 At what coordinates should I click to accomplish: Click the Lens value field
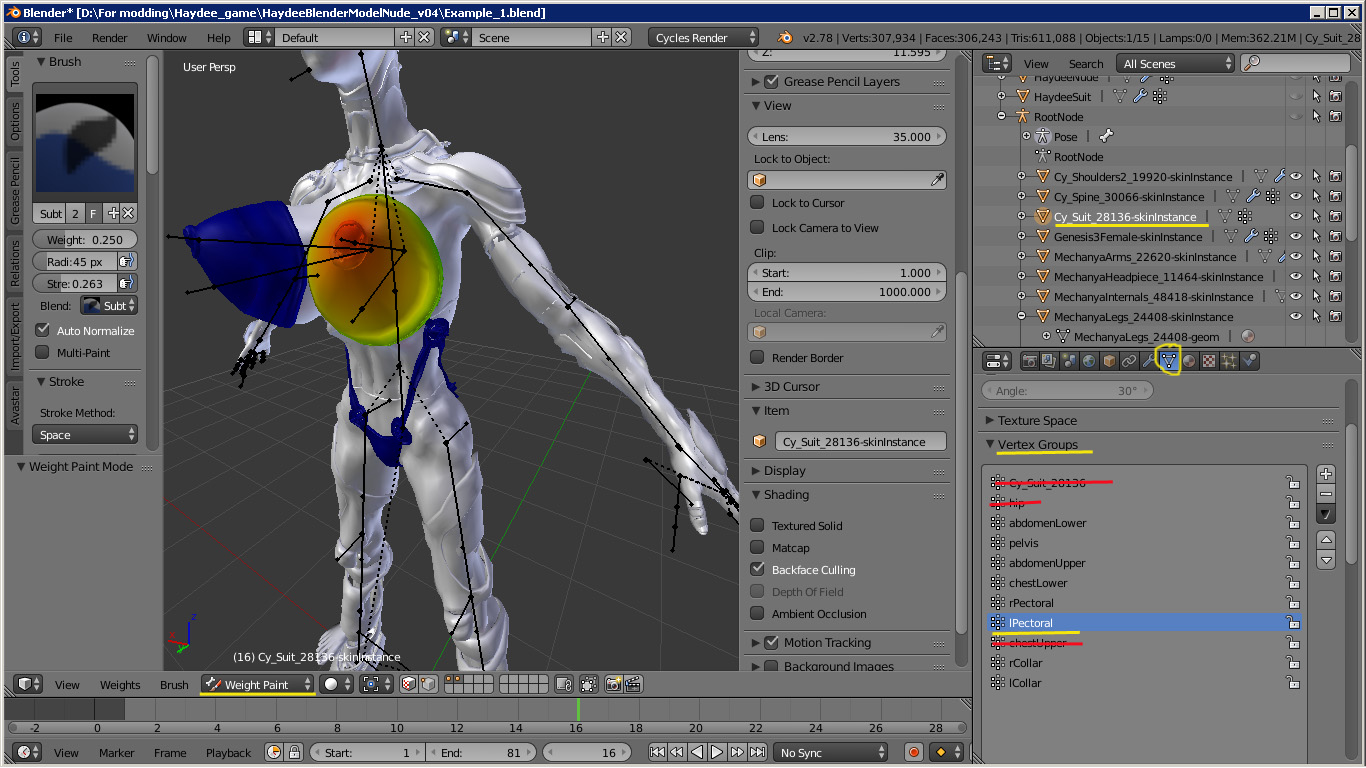847,137
